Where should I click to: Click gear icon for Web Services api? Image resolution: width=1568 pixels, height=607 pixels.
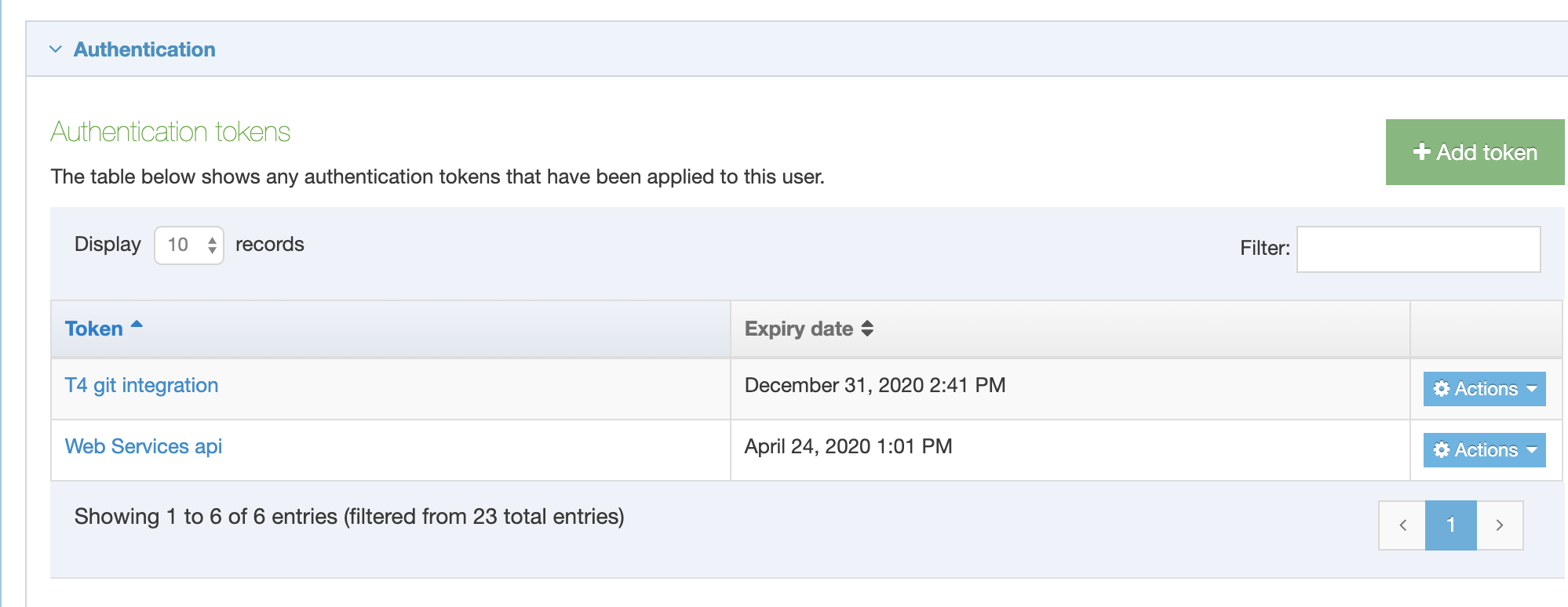[1441, 449]
